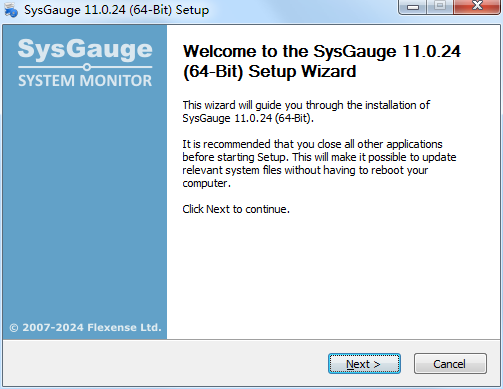
Task: Click the Next button to continue setup
Action: (x=364, y=364)
